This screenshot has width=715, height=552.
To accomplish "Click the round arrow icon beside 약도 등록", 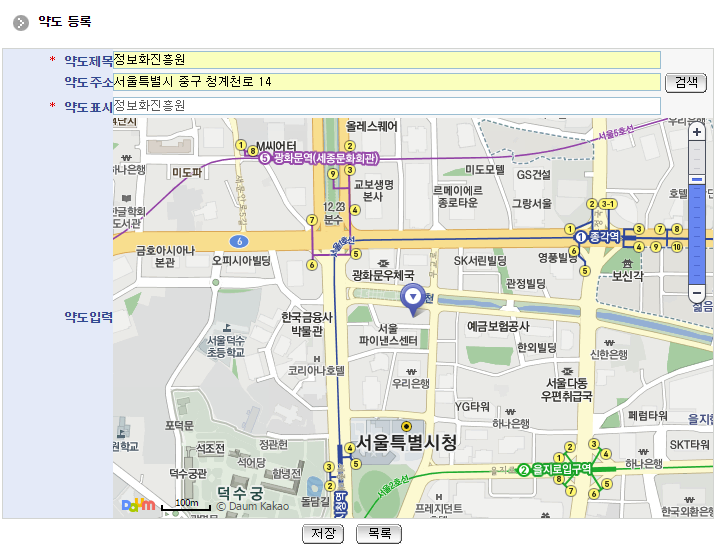I will (x=21, y=21).
